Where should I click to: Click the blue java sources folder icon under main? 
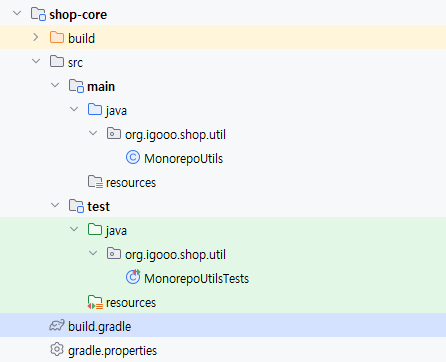tap(95, 109)
